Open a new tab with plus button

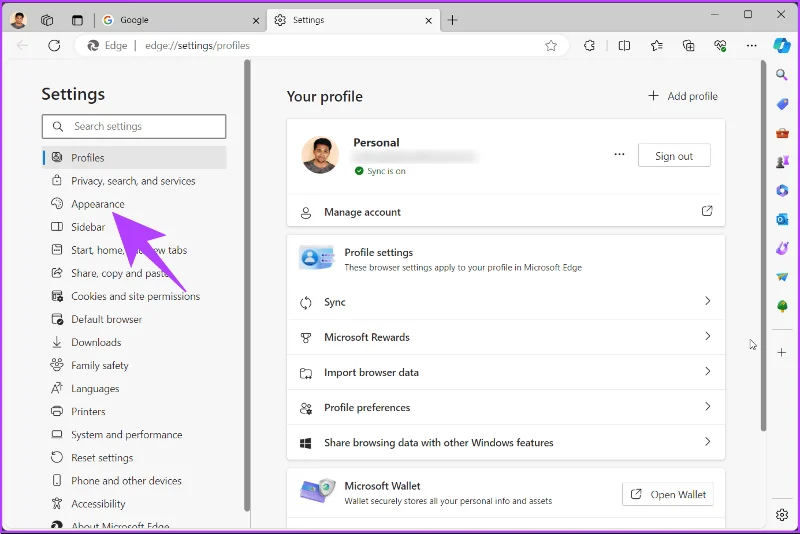click(x=452, y=20)
